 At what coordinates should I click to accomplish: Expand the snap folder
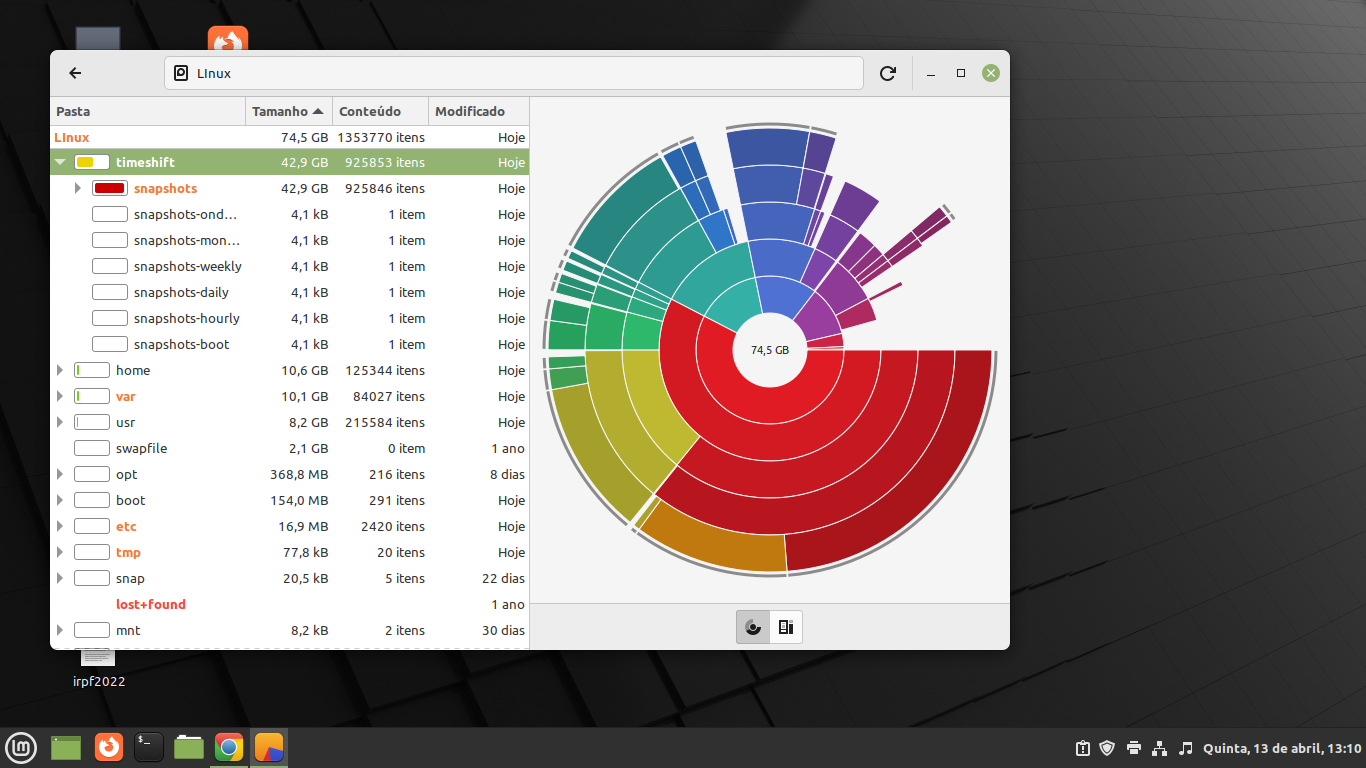click(60, 578)
